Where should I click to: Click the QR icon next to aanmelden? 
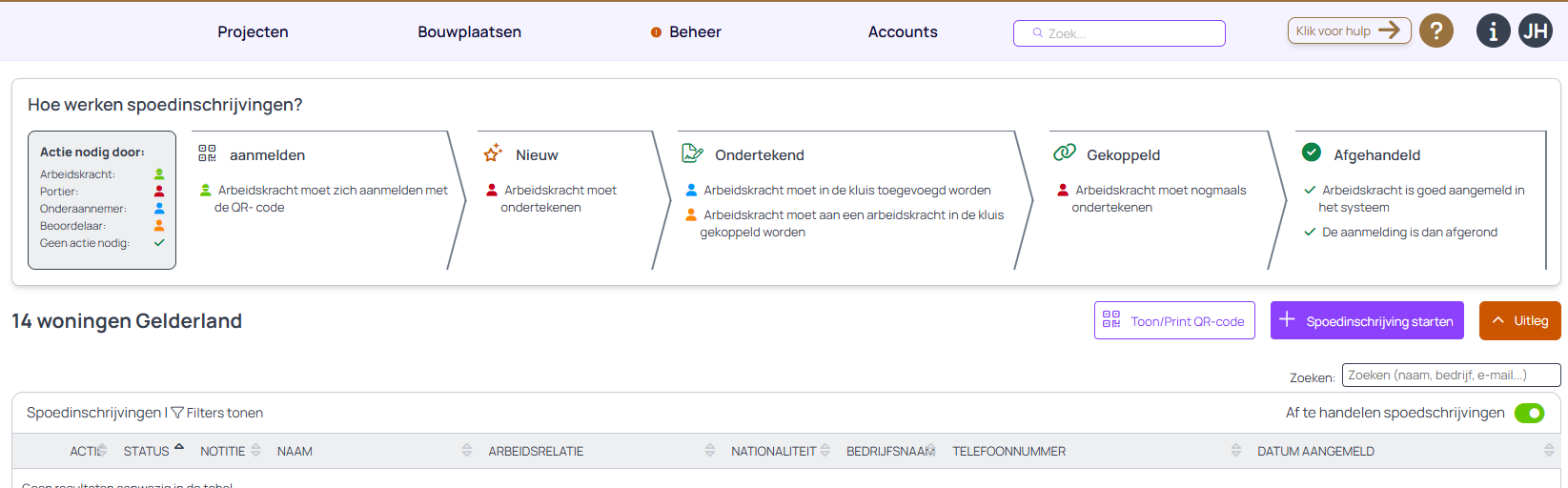tap(207, 153)
